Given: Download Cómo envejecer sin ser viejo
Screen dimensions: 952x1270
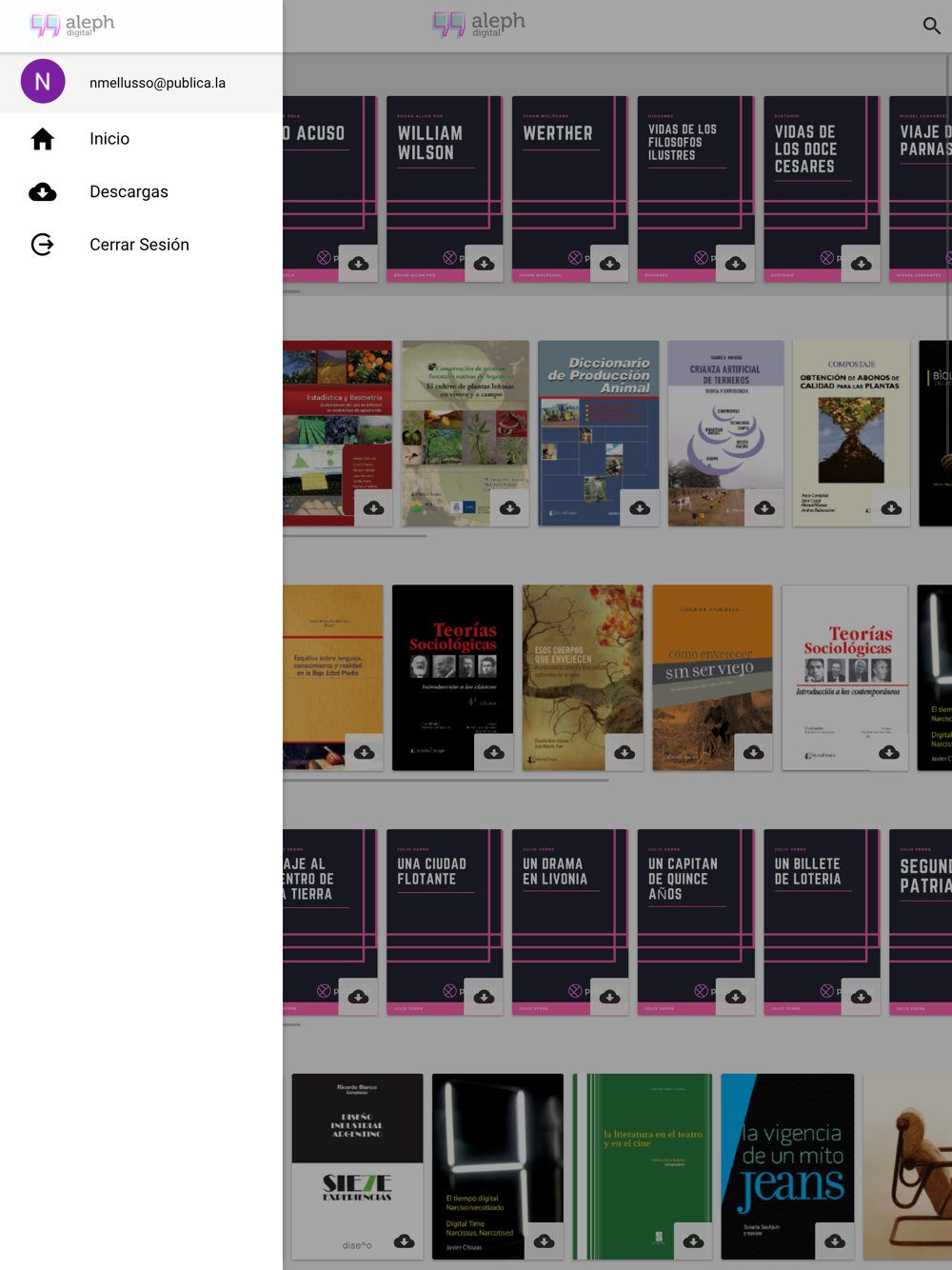Looking at the screenshot, I should point(753,752).
